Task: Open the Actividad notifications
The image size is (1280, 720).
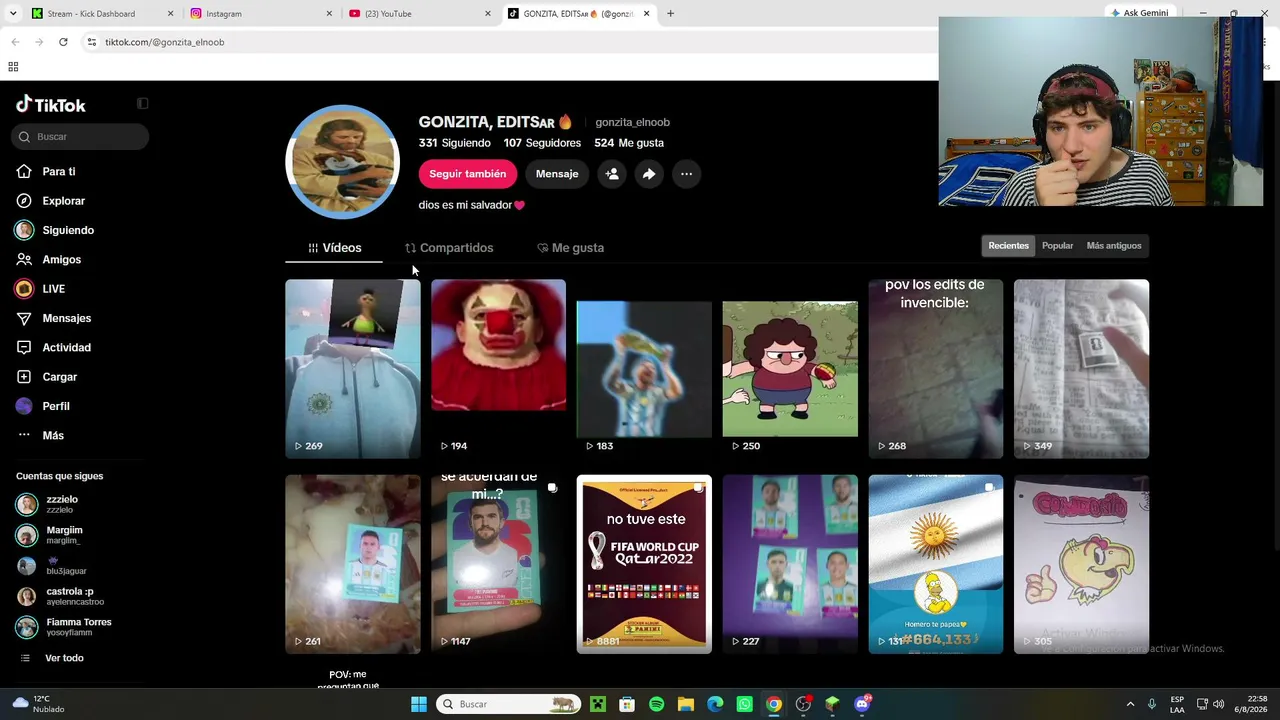Action: pyautogui.click(x=54, y=348)
